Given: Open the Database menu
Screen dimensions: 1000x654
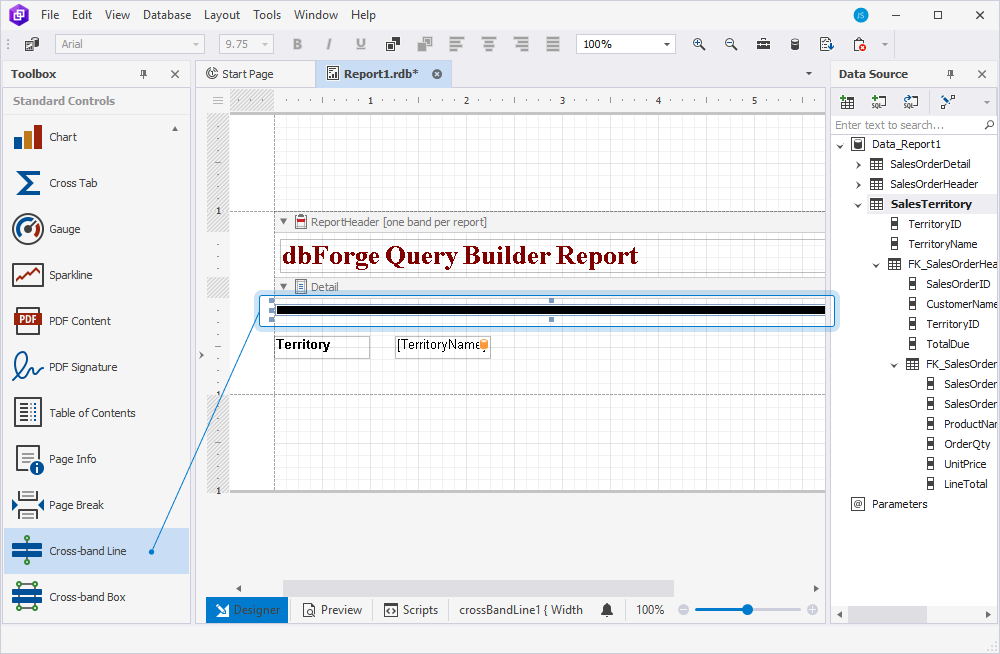Looking at the screenshot, I should pyautogui.click(x=167, y=15).
